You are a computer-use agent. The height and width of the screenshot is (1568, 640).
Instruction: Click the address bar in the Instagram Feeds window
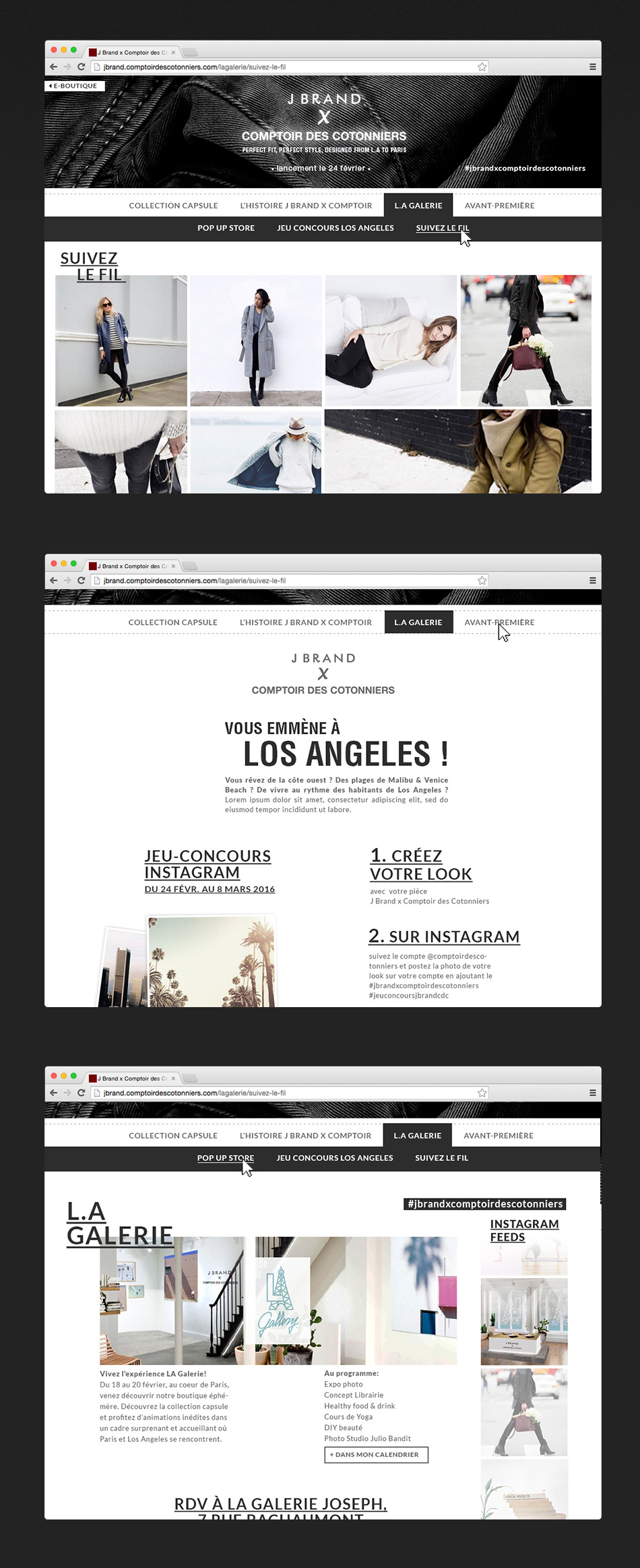[x=290, y=1093]
